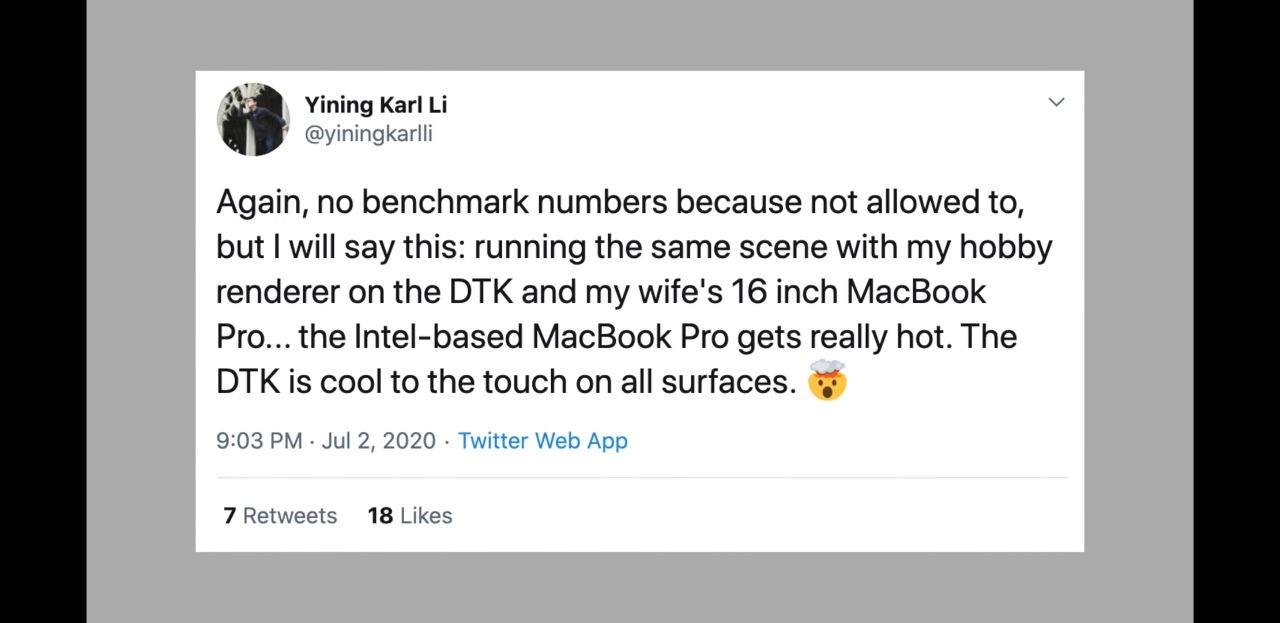Image resolution: width=1280 pixels, height=623 pixels.
Task: Open Yining Karl Li's profile picture
Action: pyautogui.click(x=253, y=119)
